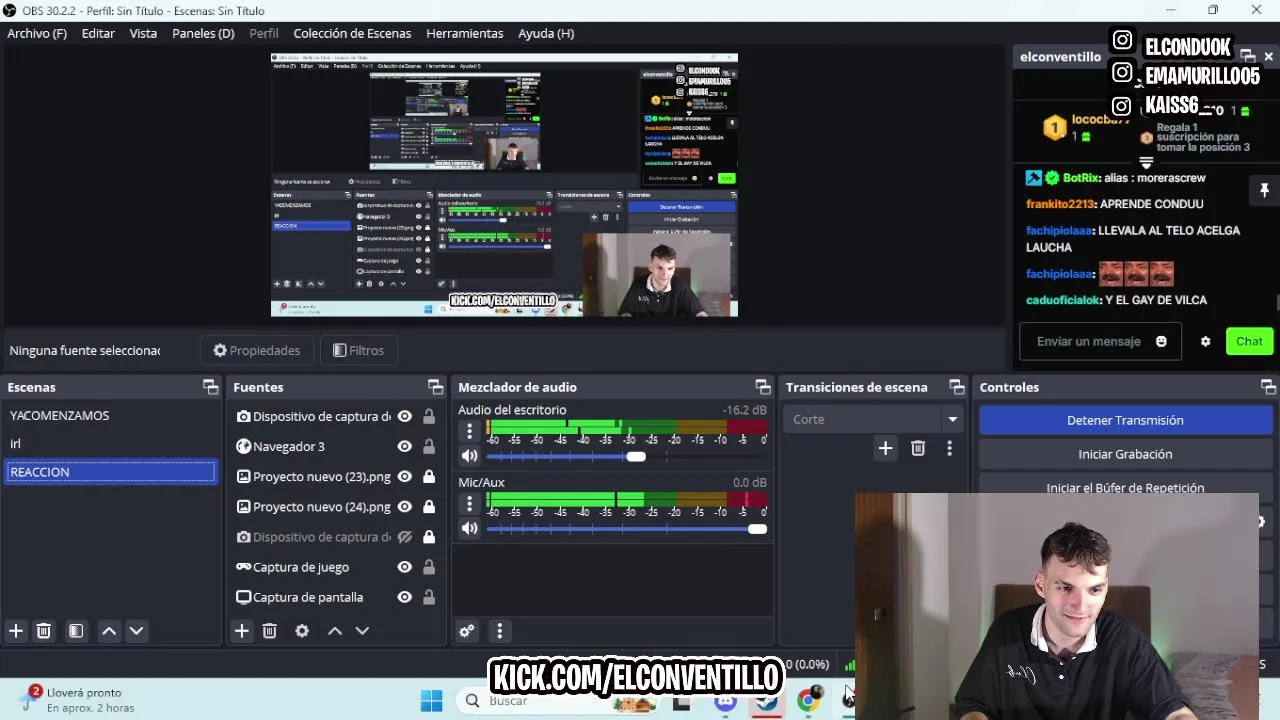Select the REACCION scene

point(110,472)
